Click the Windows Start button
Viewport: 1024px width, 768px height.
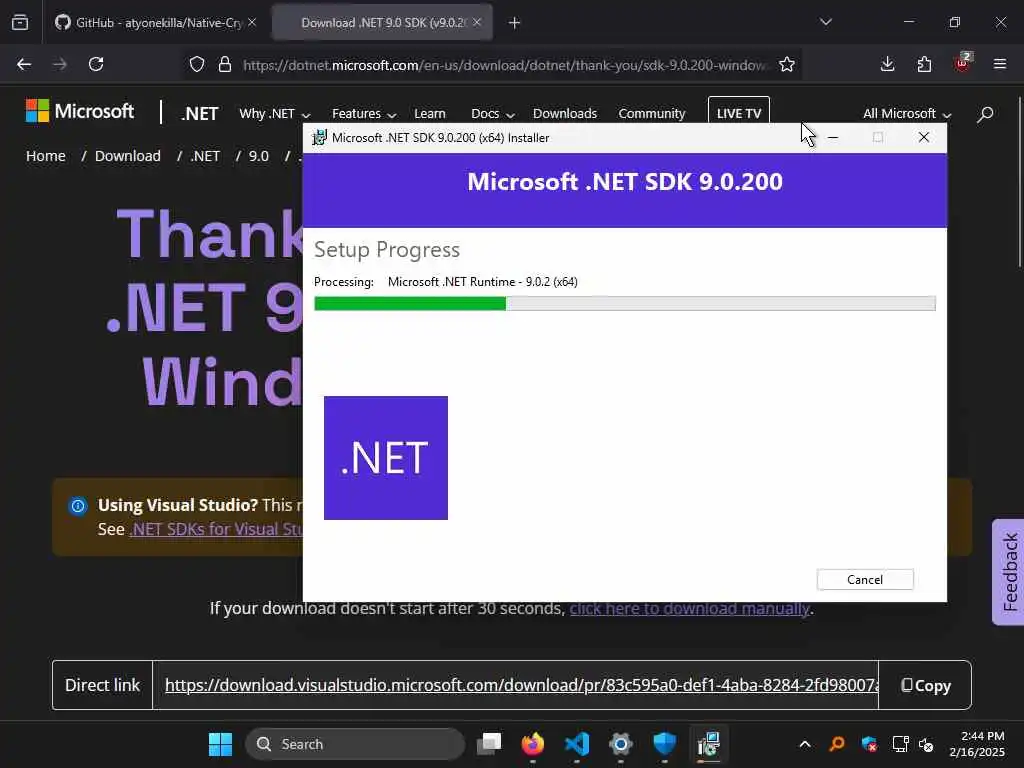point(220,744)
